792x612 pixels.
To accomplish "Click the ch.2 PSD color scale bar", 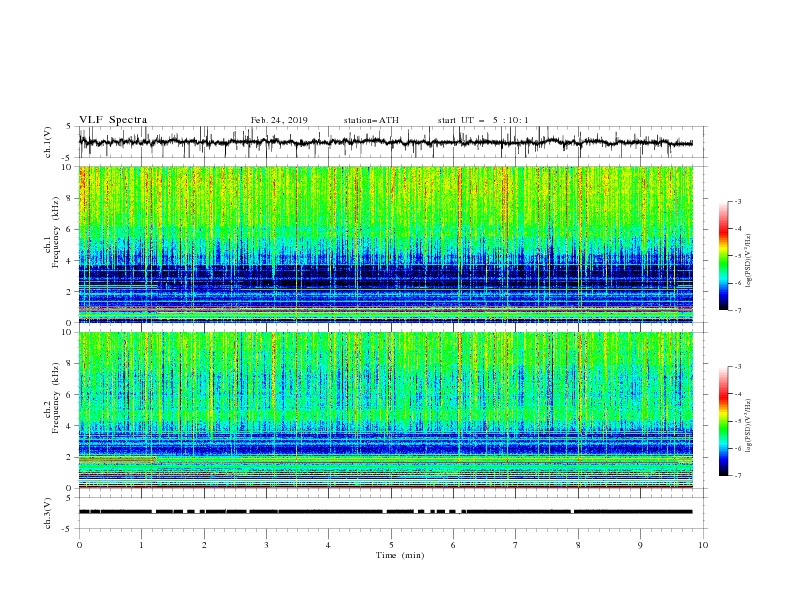I will click(724, 421).
